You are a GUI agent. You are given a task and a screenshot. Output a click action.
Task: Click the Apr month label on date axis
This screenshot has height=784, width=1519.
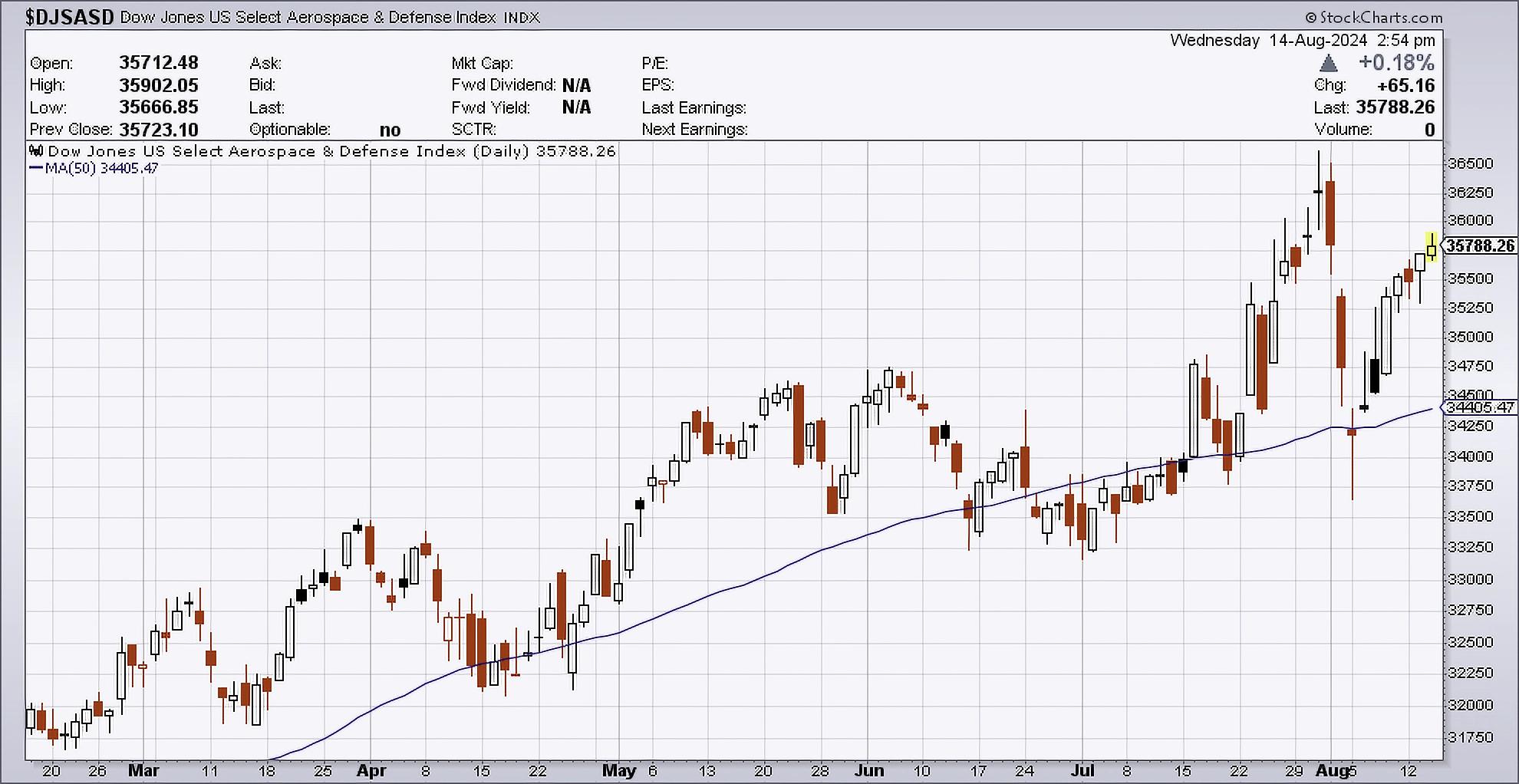click(372, 771)
